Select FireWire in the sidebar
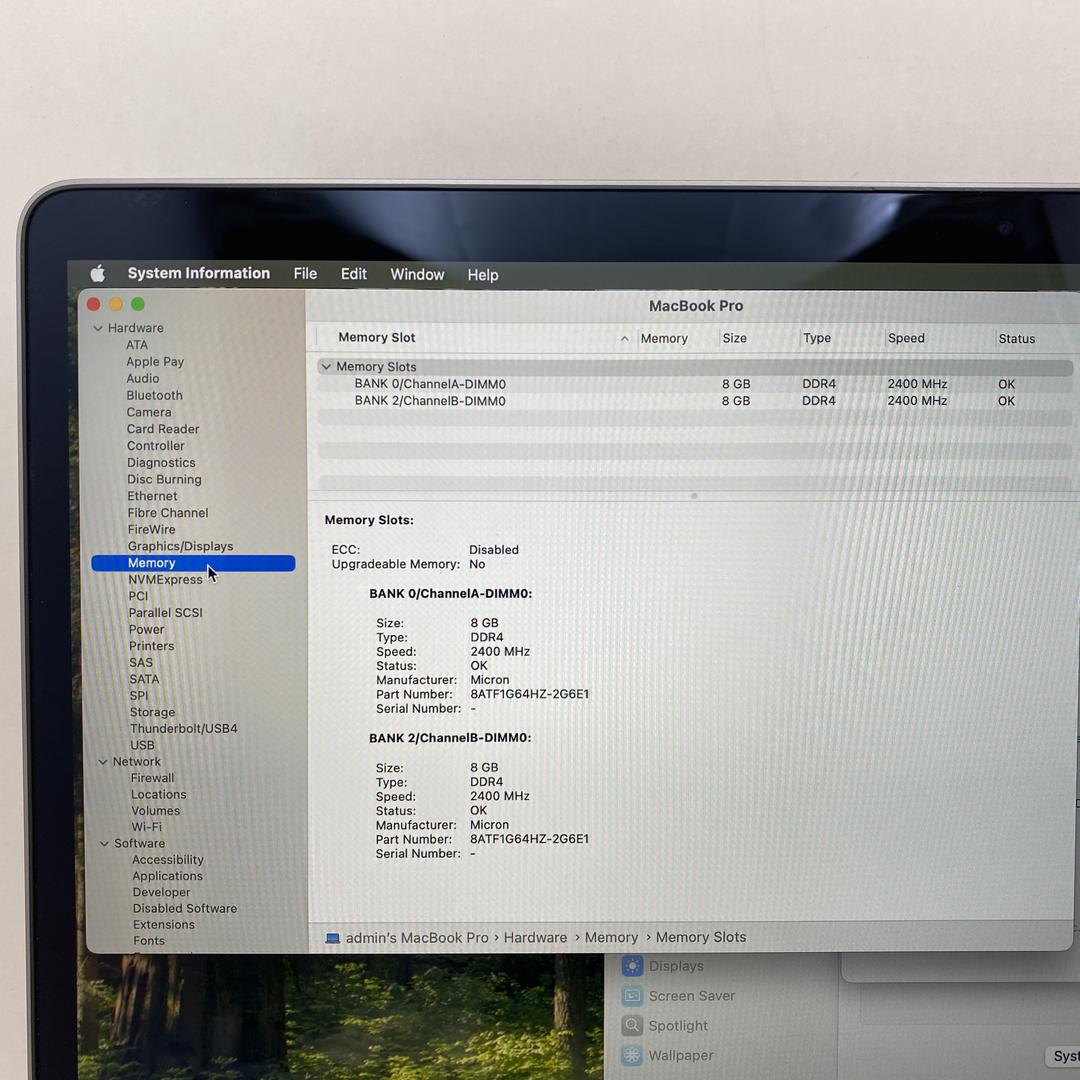Screen dimensions: 1080x1080 tap(152, 530)
